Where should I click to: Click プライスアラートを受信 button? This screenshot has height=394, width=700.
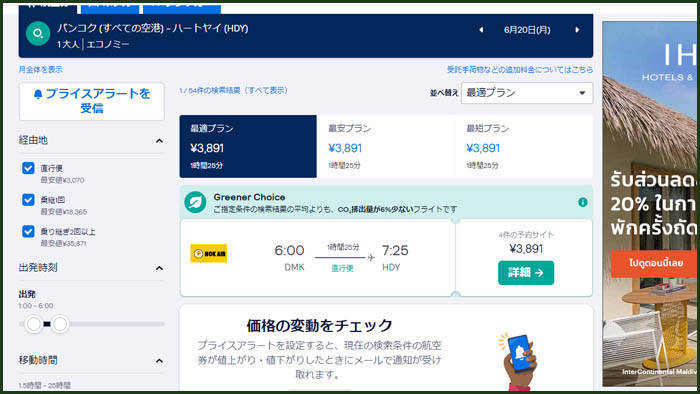[92, 101]
